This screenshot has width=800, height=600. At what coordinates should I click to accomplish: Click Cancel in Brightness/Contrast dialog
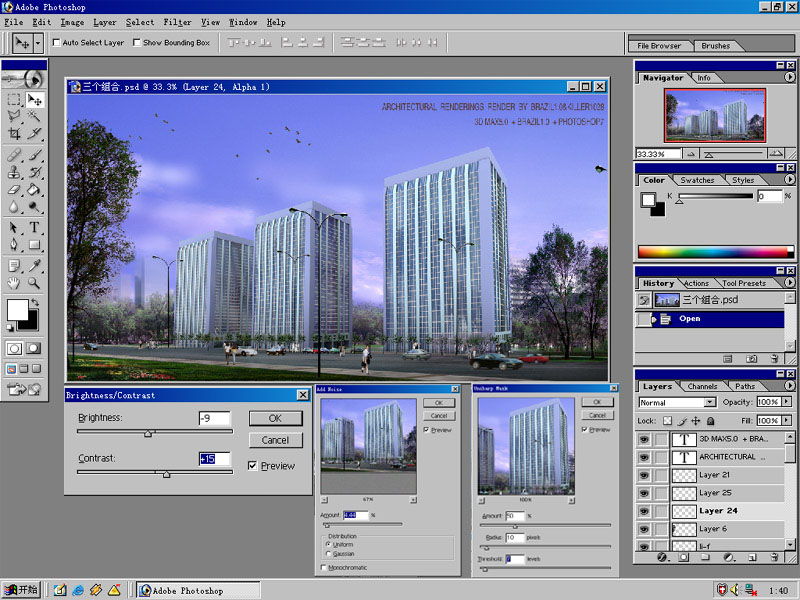[x=276, y=440]
